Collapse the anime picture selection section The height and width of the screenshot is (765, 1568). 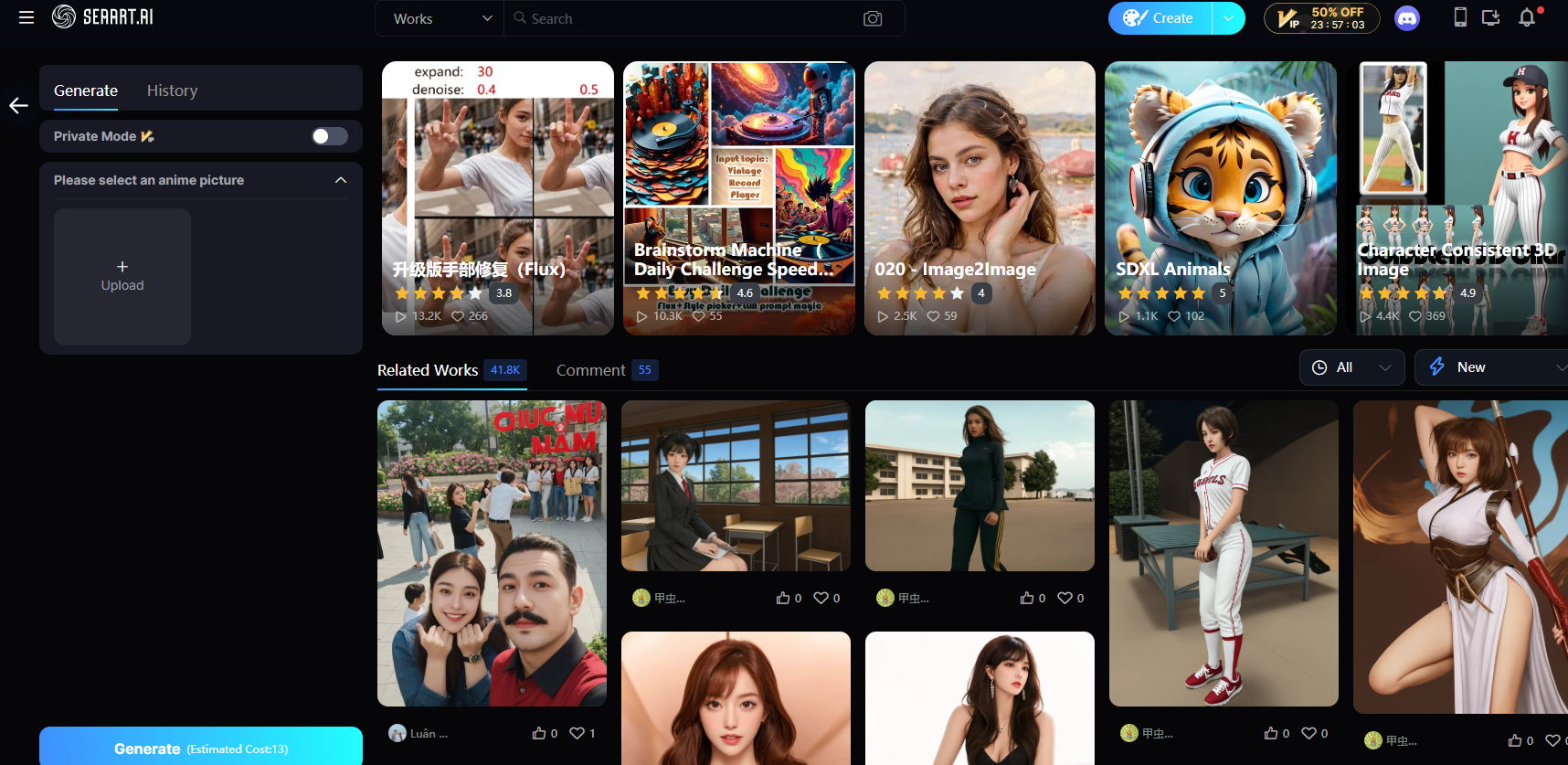(341, 180)
